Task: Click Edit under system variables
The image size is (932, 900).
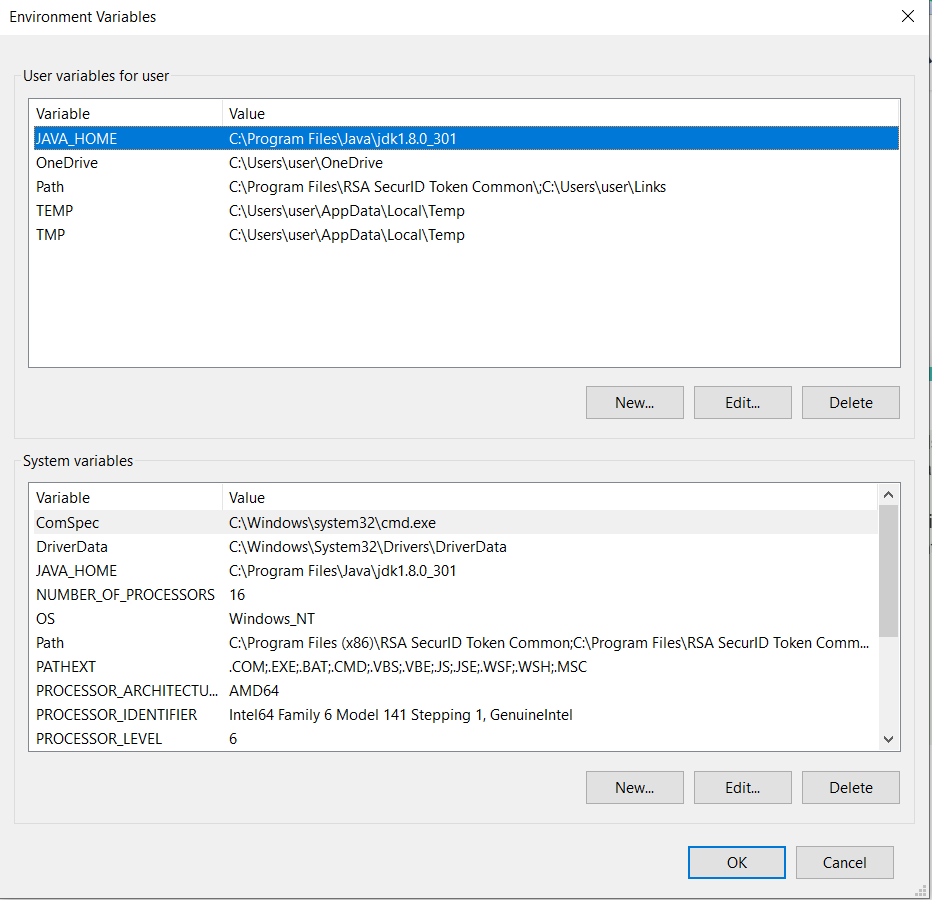Action: 742,788
